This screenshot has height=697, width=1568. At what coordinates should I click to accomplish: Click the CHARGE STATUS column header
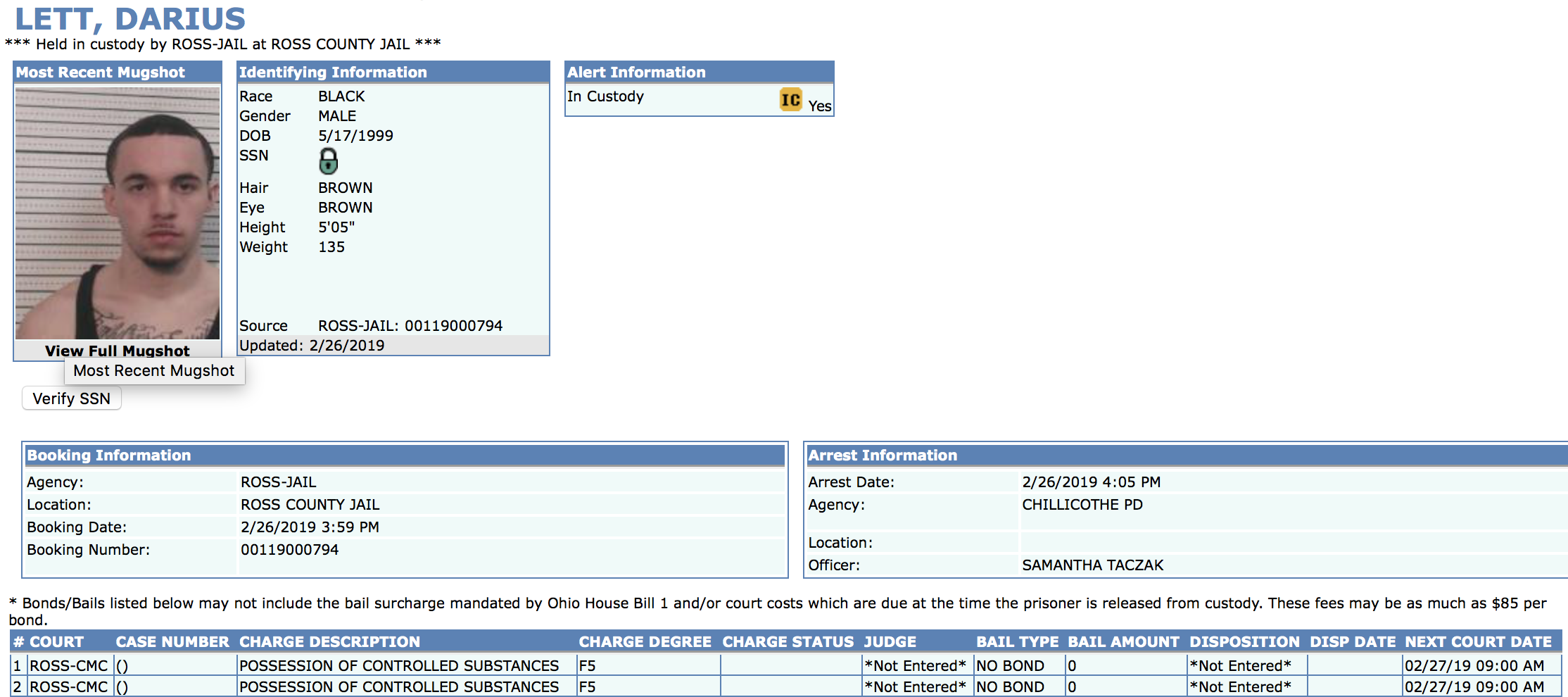(x=788, y=641)
